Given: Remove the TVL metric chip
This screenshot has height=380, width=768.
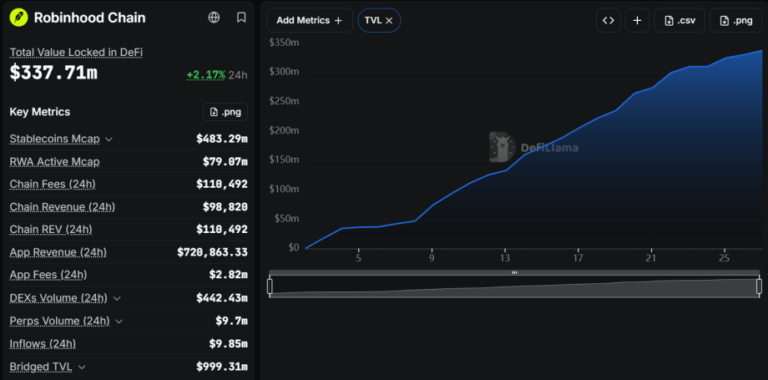Looking at the screenshot, I should (x=389, y=21).
